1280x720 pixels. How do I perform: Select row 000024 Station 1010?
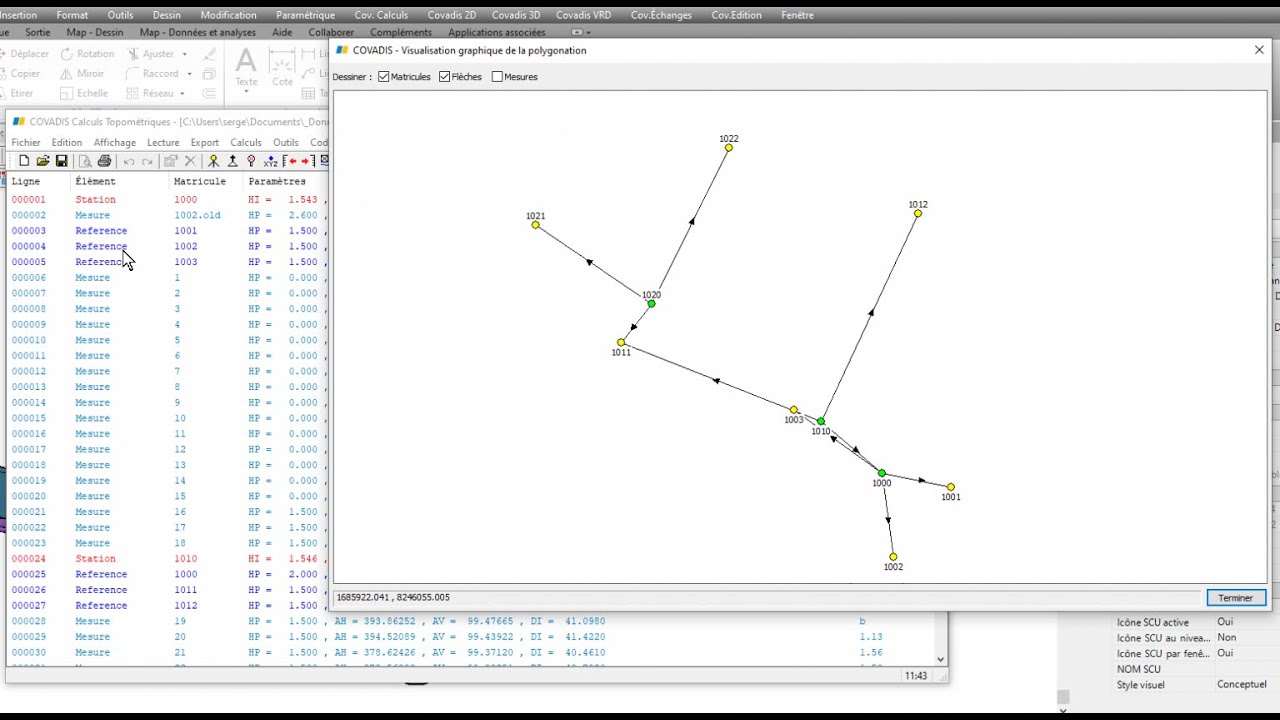[167, 558]
